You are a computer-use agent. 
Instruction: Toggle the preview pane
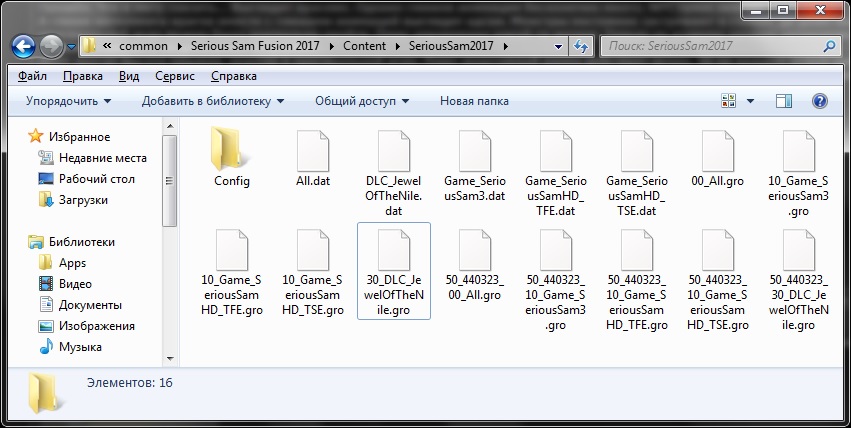click(x=784, y=101)
